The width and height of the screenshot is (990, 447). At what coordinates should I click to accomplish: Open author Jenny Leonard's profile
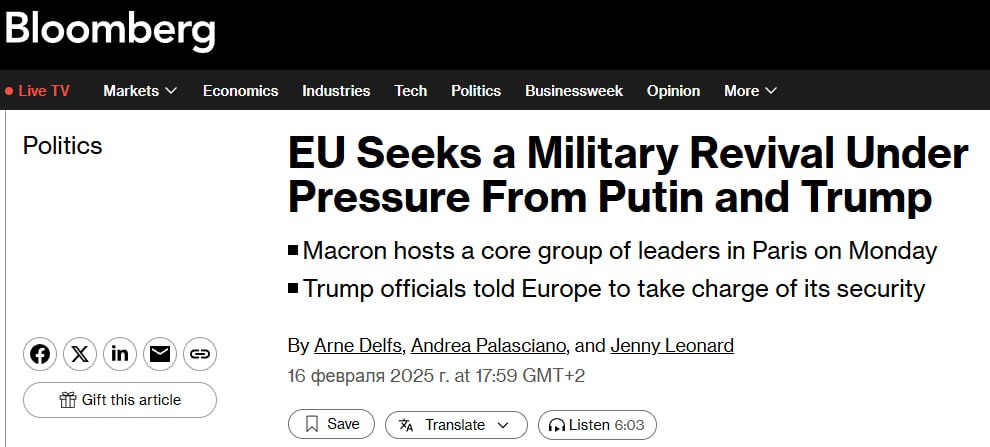pyautogui.click(x=672, y=346)
